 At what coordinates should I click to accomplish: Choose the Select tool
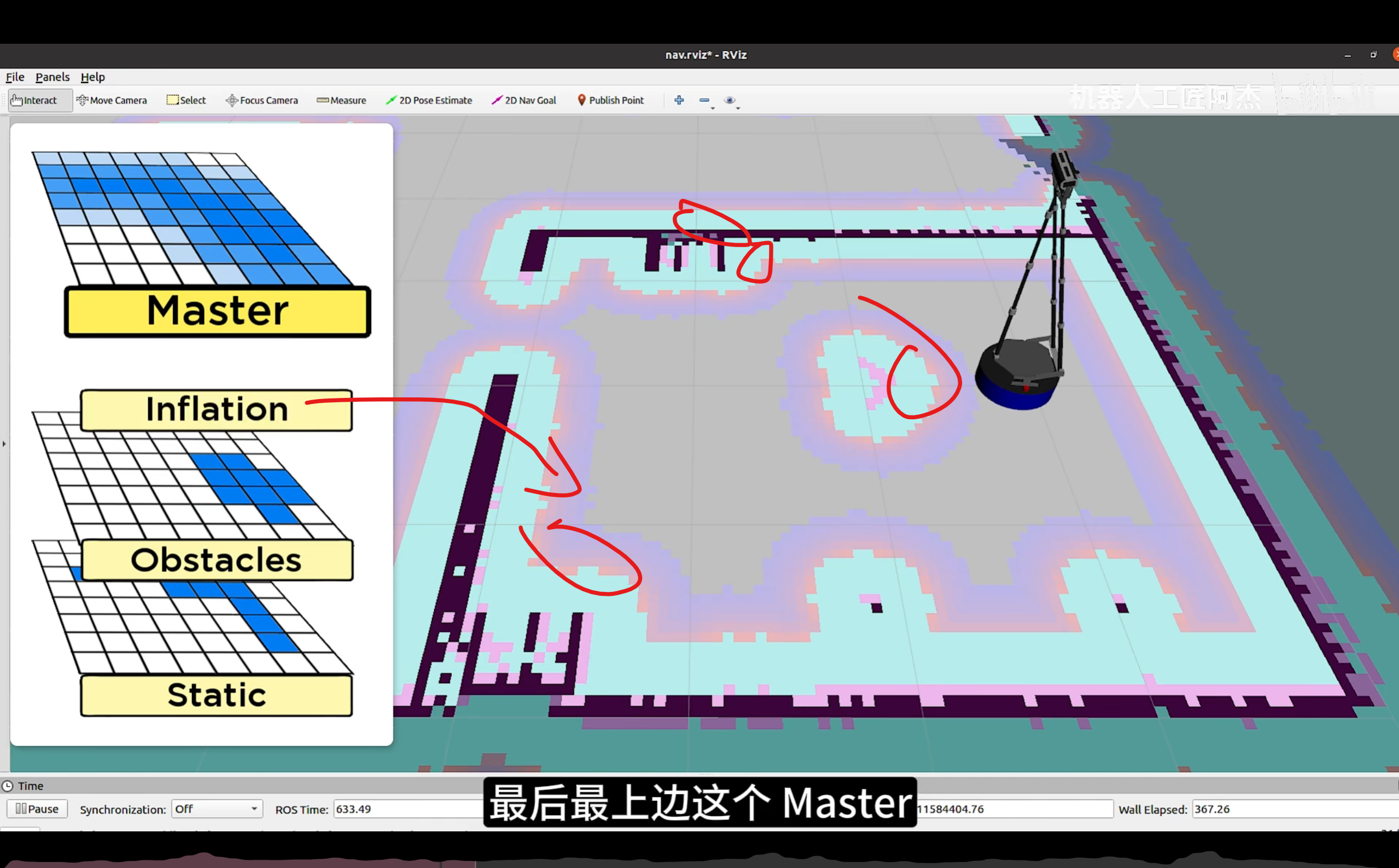[186, 101]
